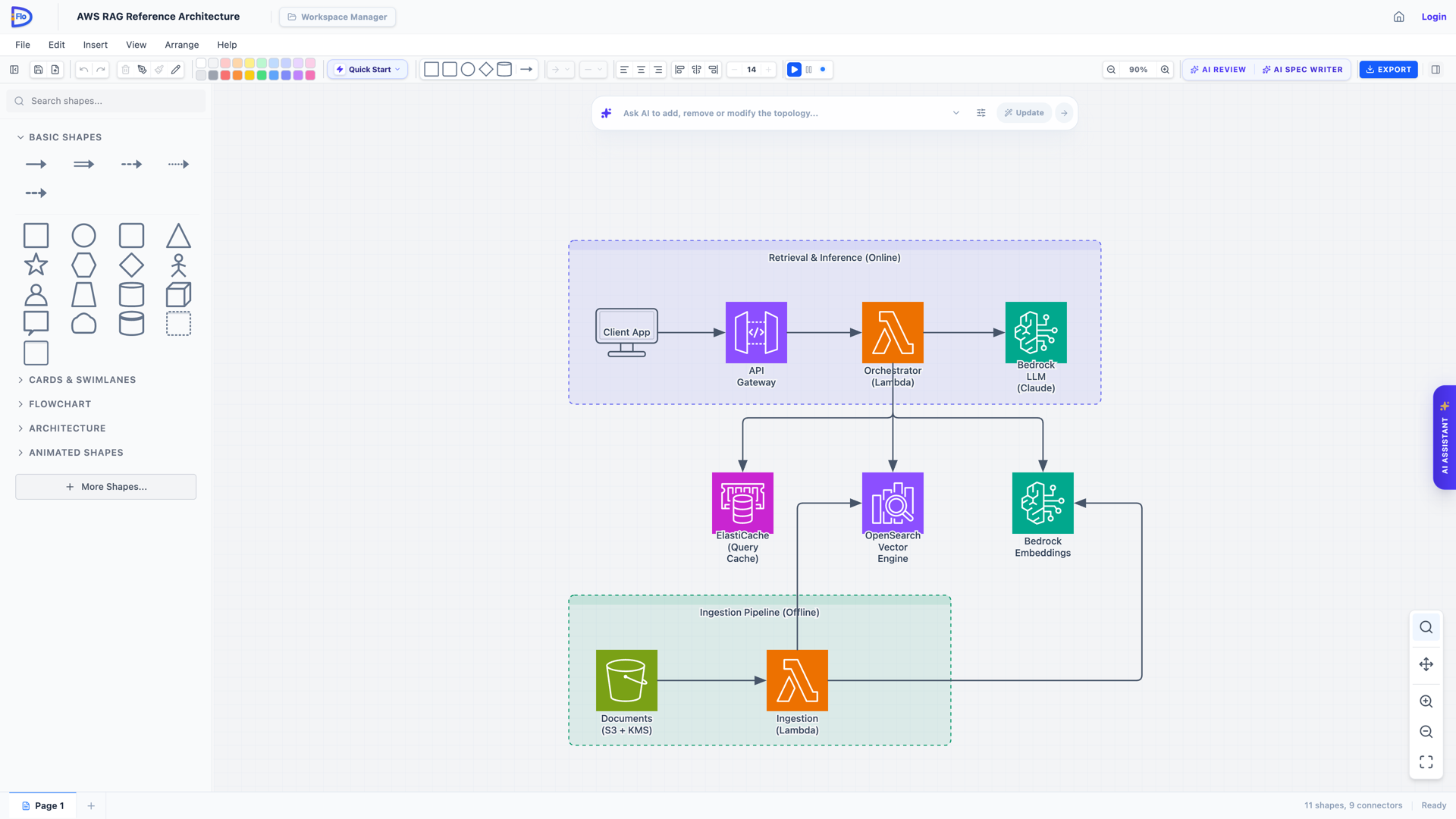Toggle the left sidebar panel icon
Viewport: 1456px width, 819px height.
click(x=14, y=69)
